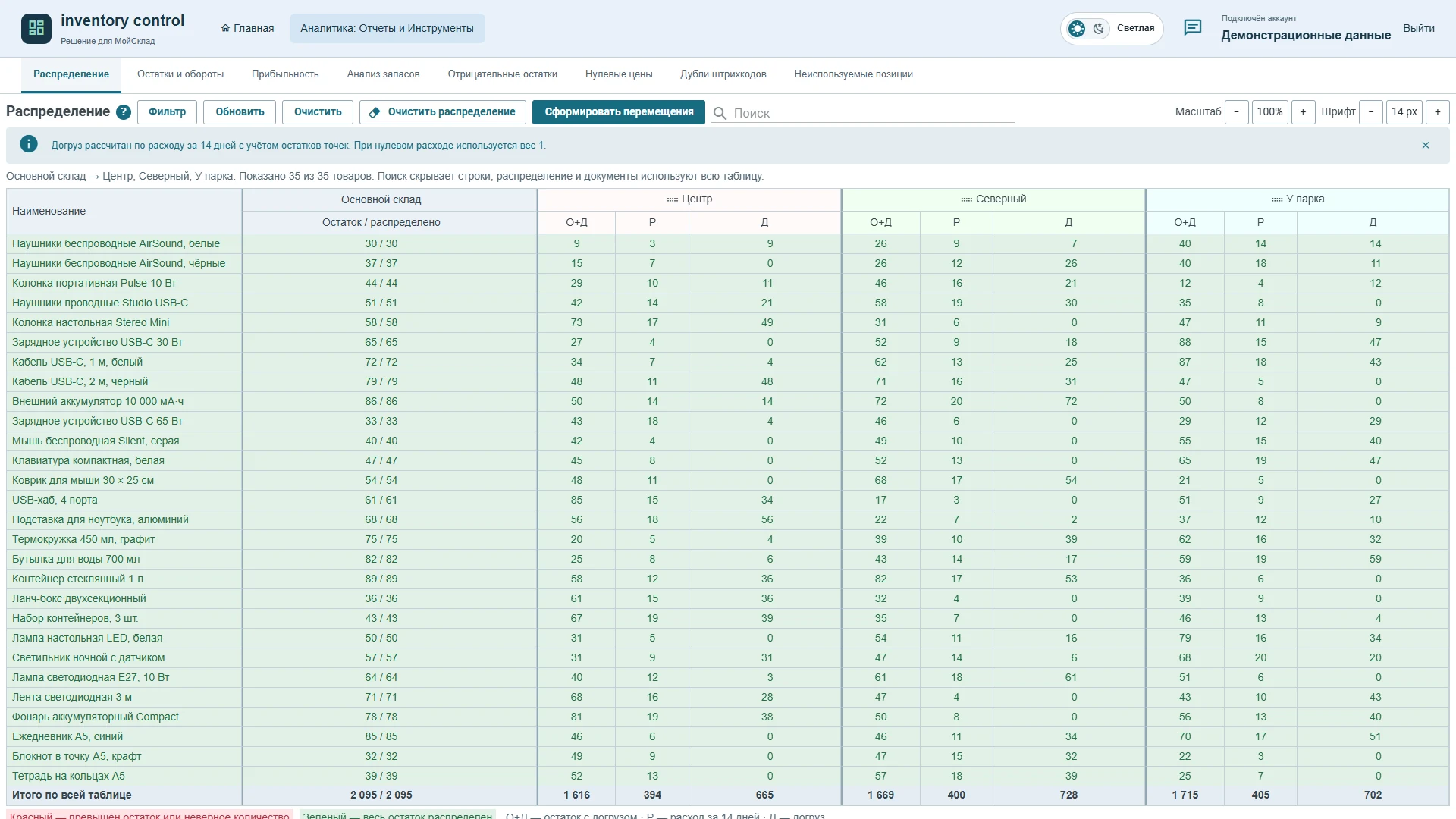Open the Нулевые цены tab

click(x=619, y=74)
